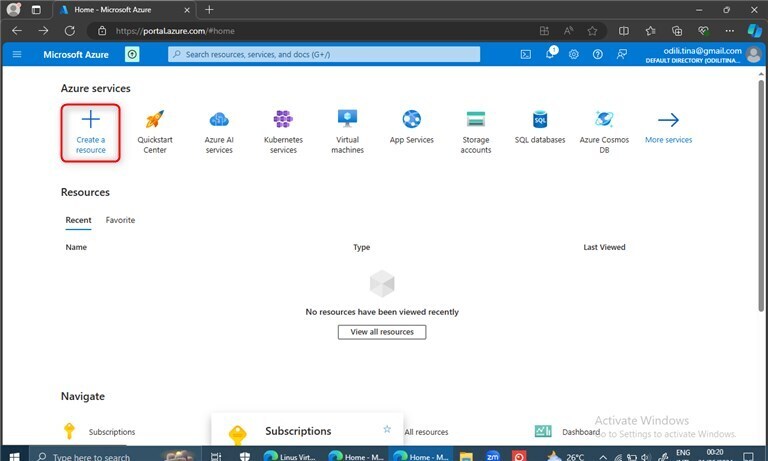Open browser Settings and more ellipsis

click(x=729, y=31)
